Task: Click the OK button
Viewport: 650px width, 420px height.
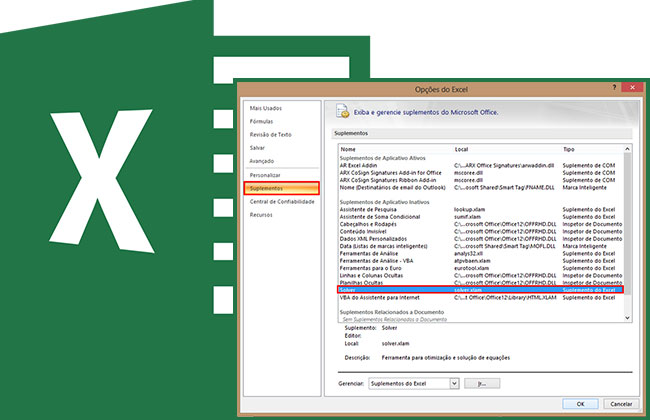Action: pos(580,404)
